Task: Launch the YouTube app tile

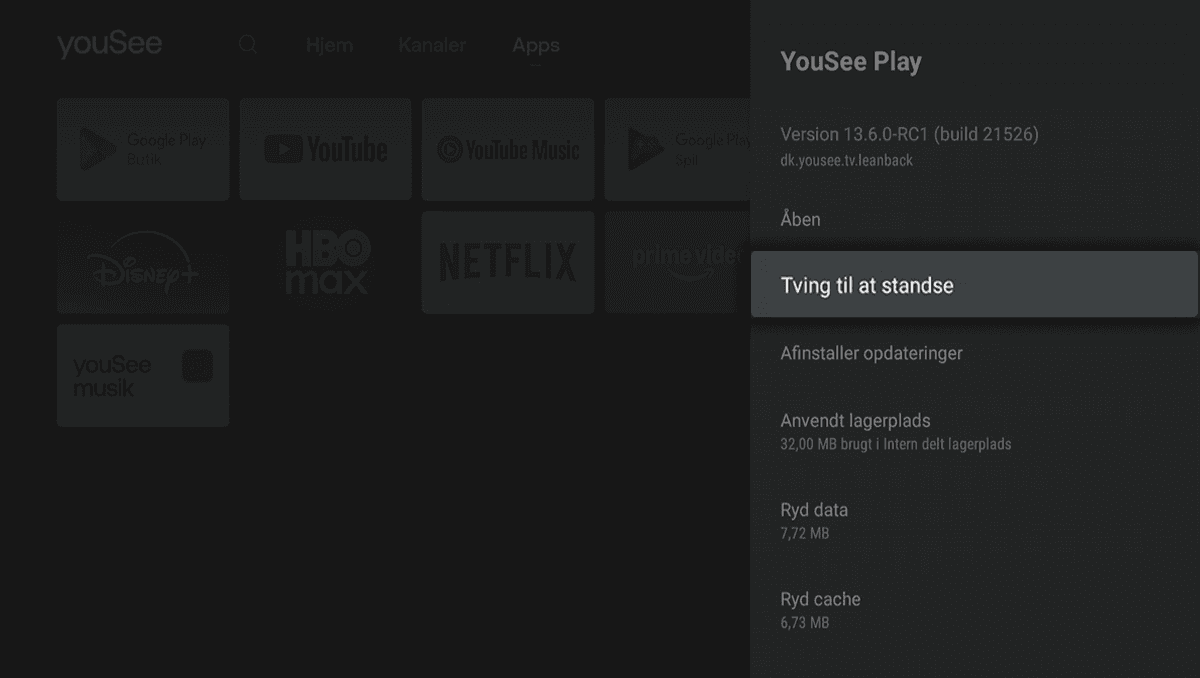Action: click(x=325, y=149)
